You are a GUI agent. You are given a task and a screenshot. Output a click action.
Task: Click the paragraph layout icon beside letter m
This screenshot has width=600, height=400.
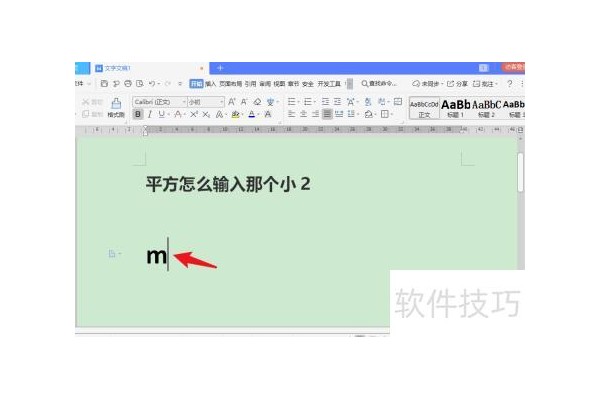(112, 253)
